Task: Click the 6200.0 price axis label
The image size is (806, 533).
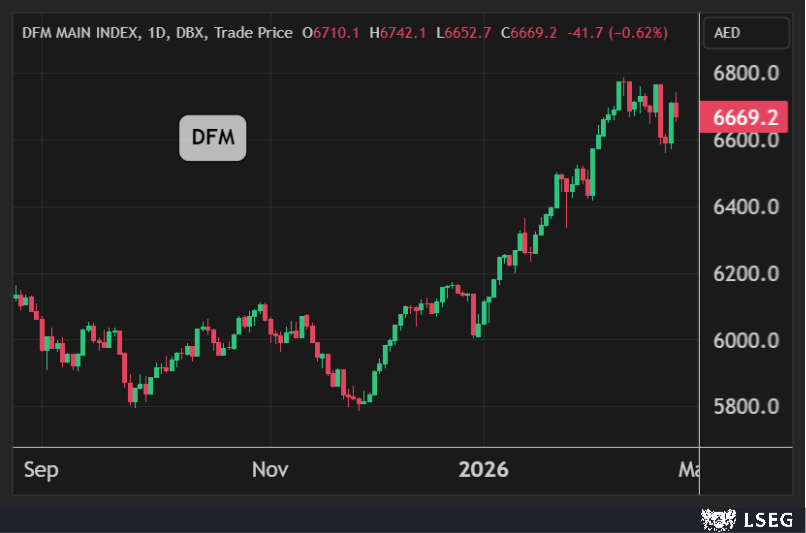Action: point(745,273)
